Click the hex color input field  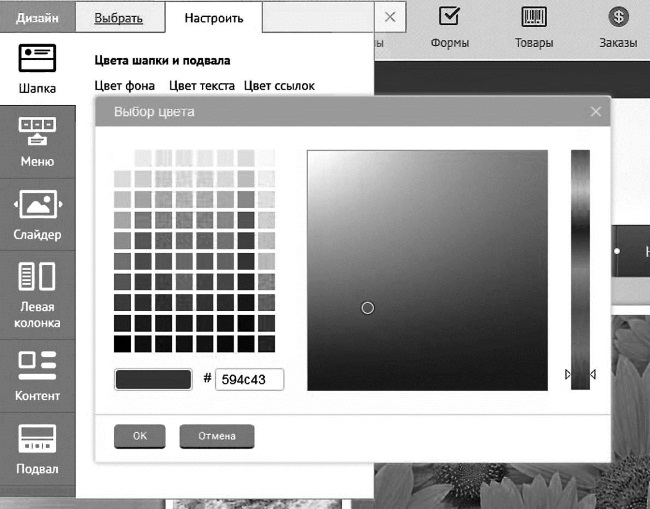pos(250,379)
